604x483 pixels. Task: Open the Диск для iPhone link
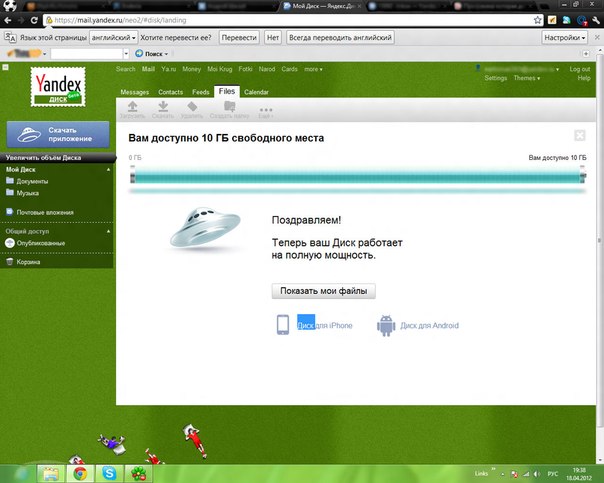(325, 325)
